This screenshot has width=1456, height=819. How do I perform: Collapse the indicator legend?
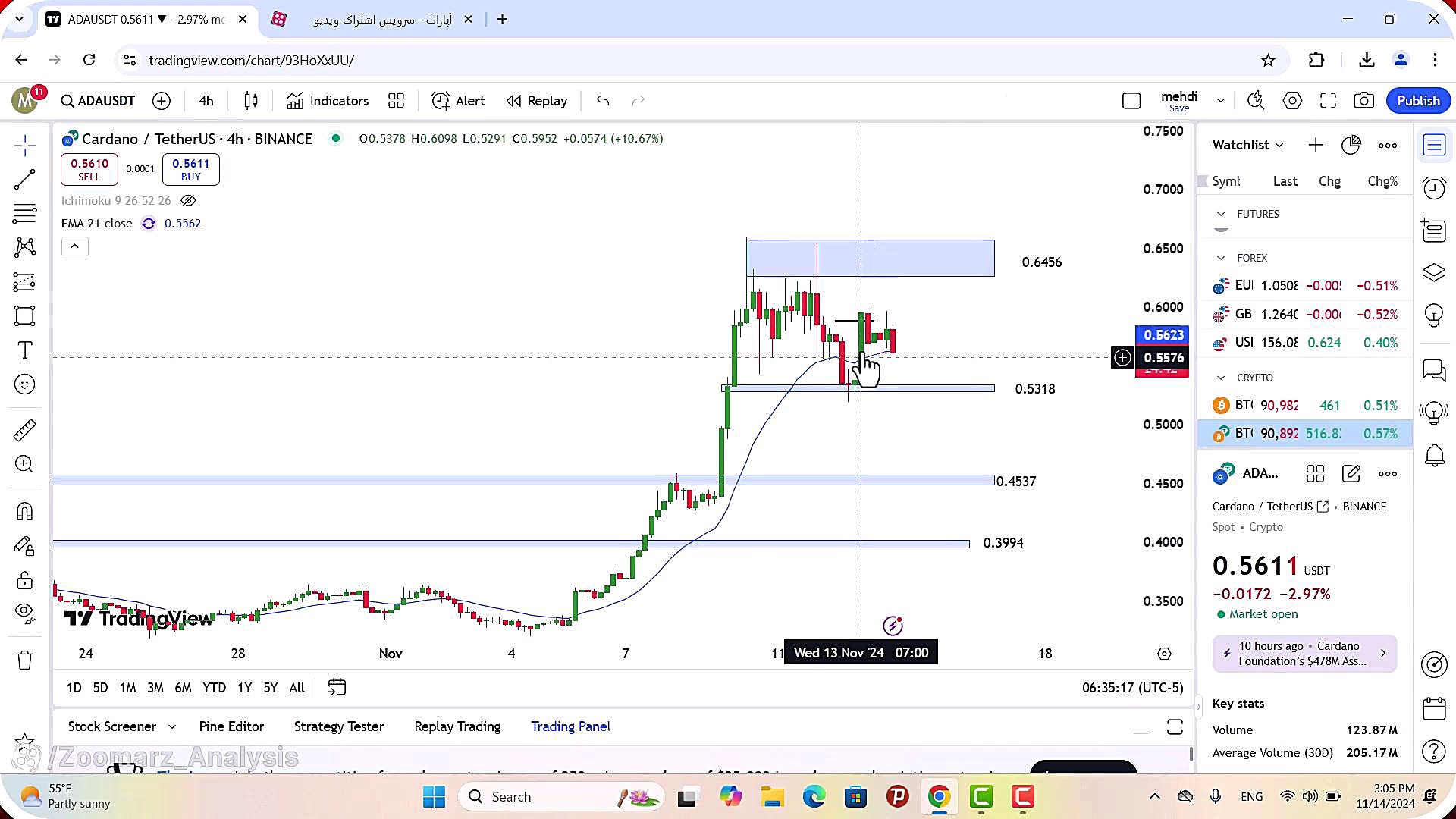75,246
